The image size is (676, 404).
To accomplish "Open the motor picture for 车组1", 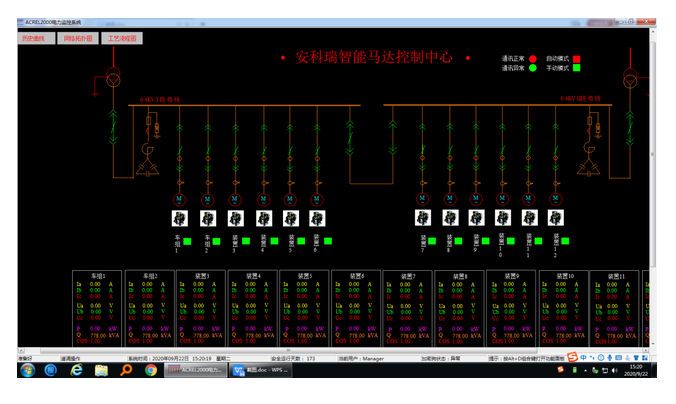I will [180, 219].
